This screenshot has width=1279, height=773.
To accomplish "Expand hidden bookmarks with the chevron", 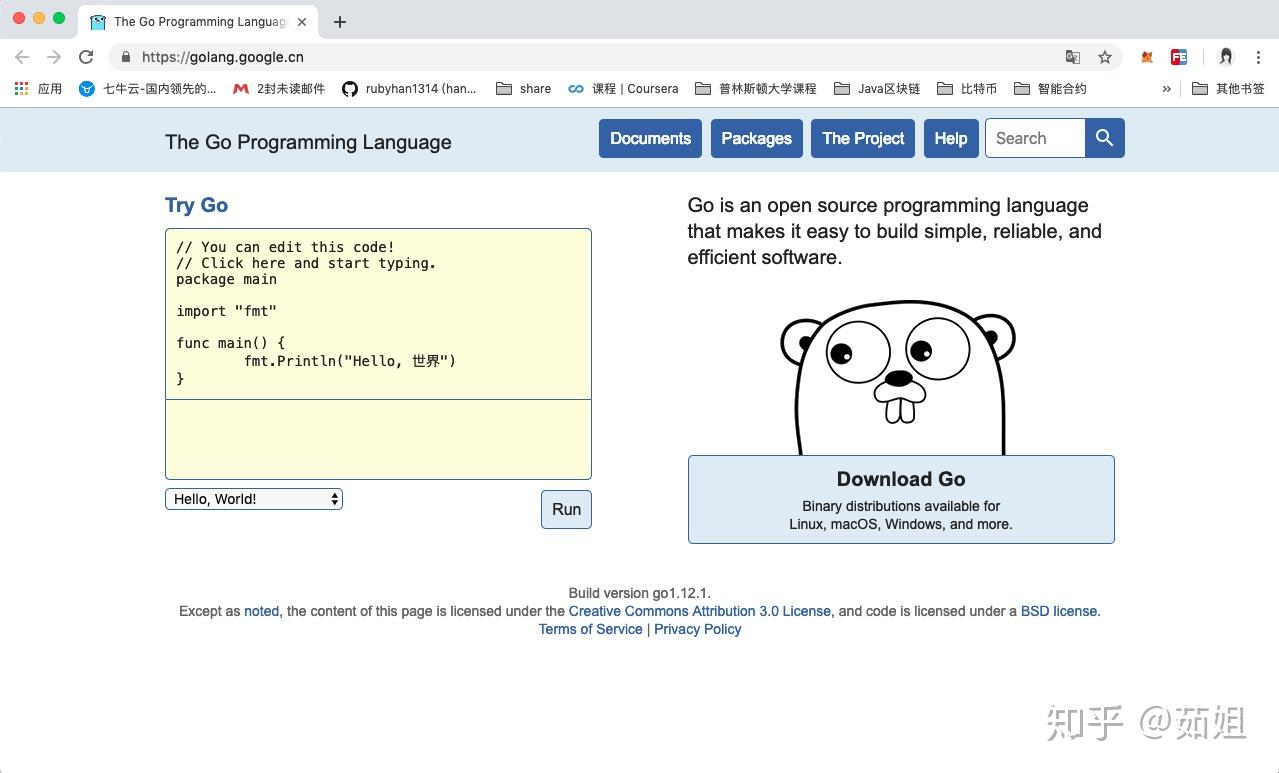I will pyautogui.click(x=1166, y=88).
